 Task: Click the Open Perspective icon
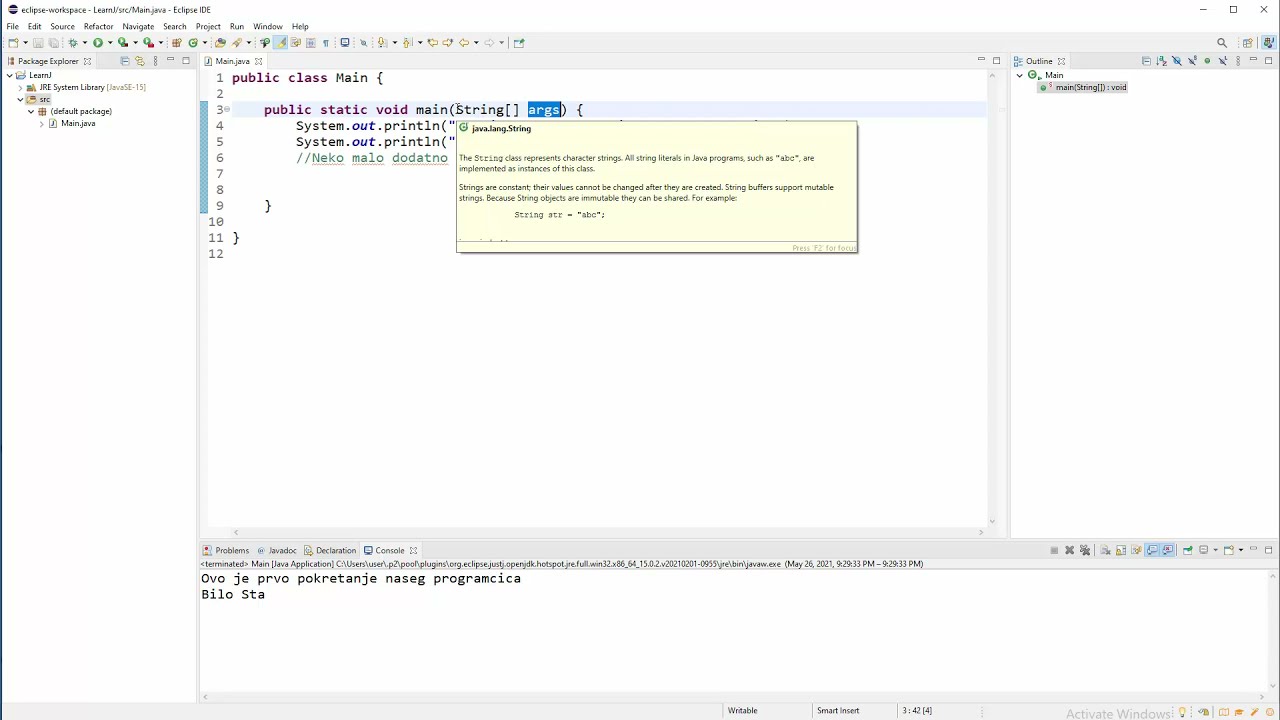coord(1247,42)
